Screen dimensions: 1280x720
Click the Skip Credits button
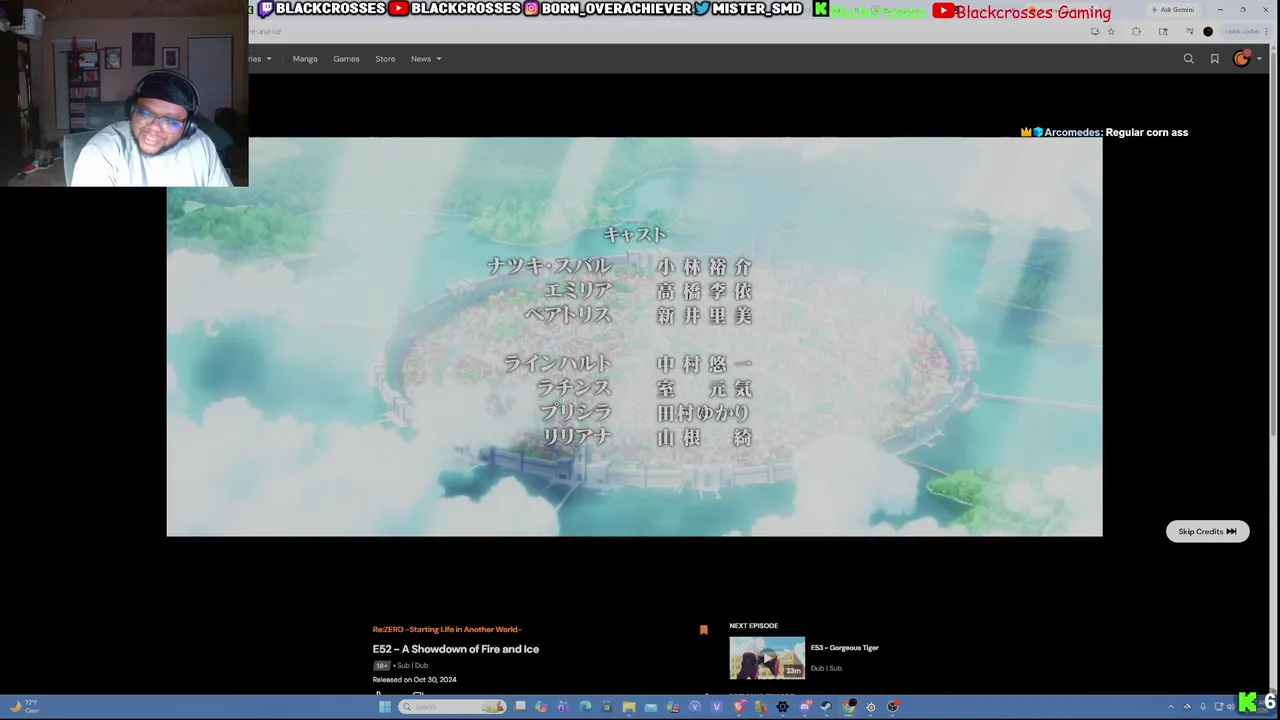point(1207,531)
